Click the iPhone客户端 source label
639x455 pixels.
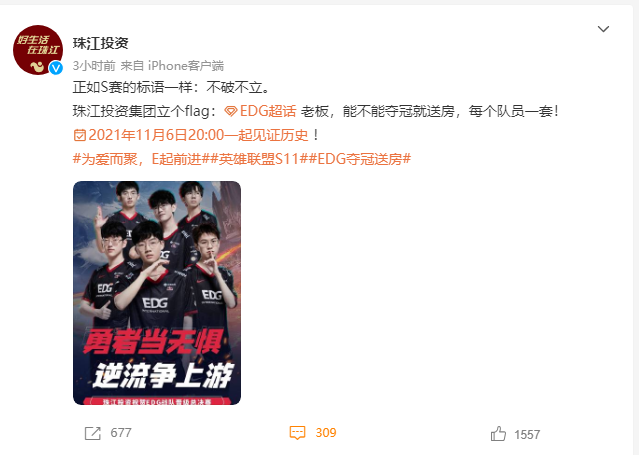click(x=185, y=66)
